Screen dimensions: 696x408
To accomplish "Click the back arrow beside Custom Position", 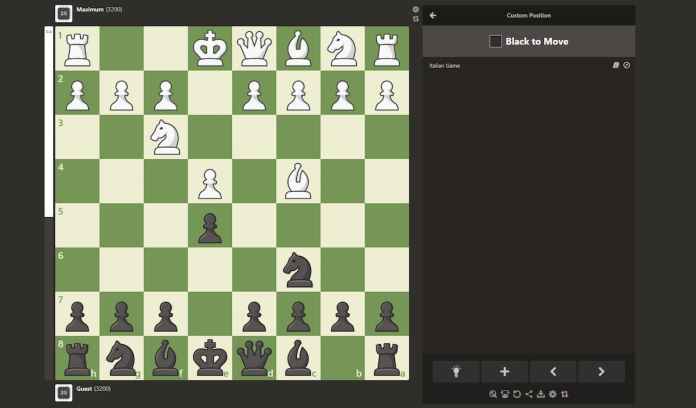I will pos(433,15).
